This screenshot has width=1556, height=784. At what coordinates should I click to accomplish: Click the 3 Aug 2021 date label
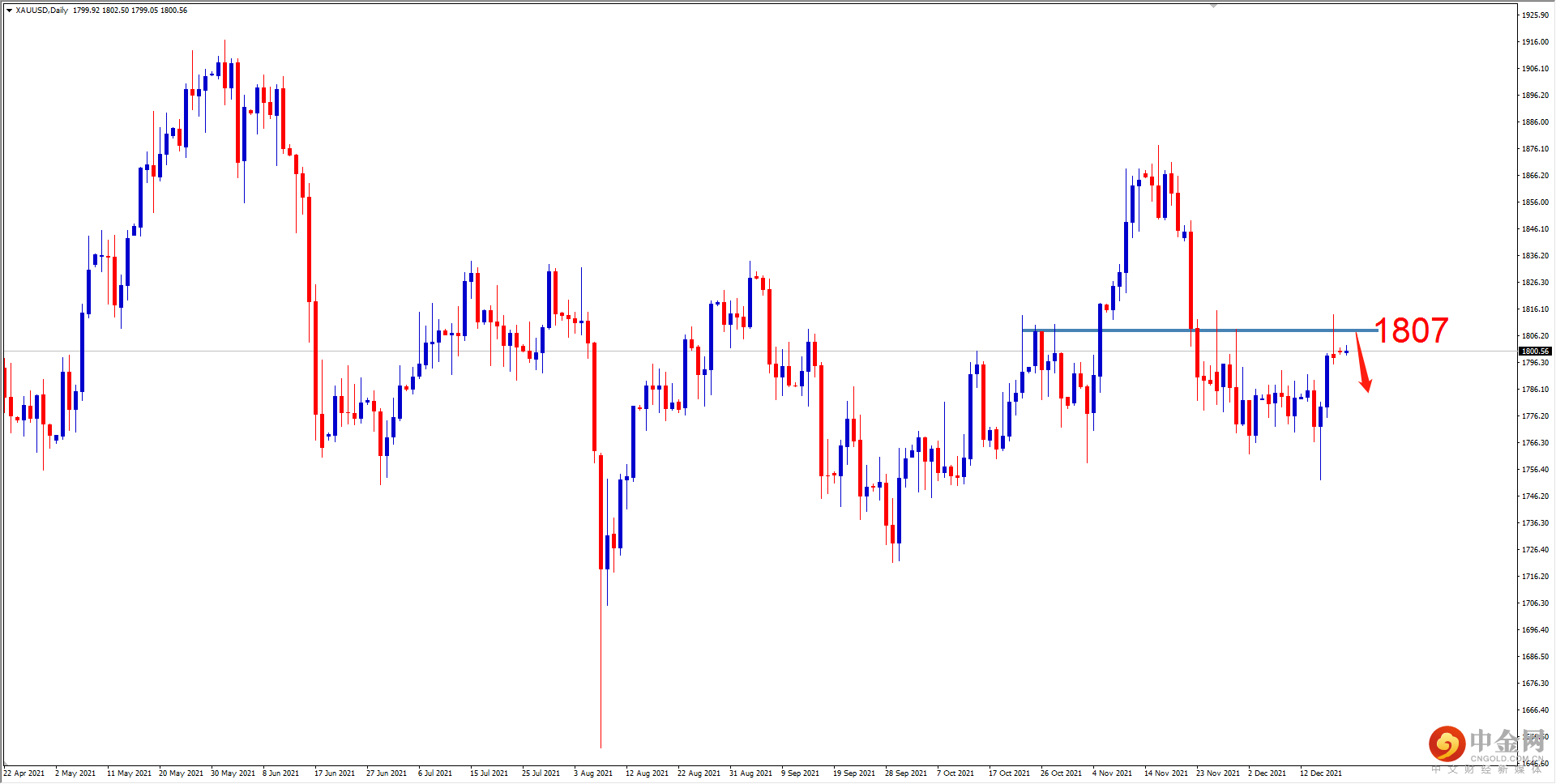point(593,773)
